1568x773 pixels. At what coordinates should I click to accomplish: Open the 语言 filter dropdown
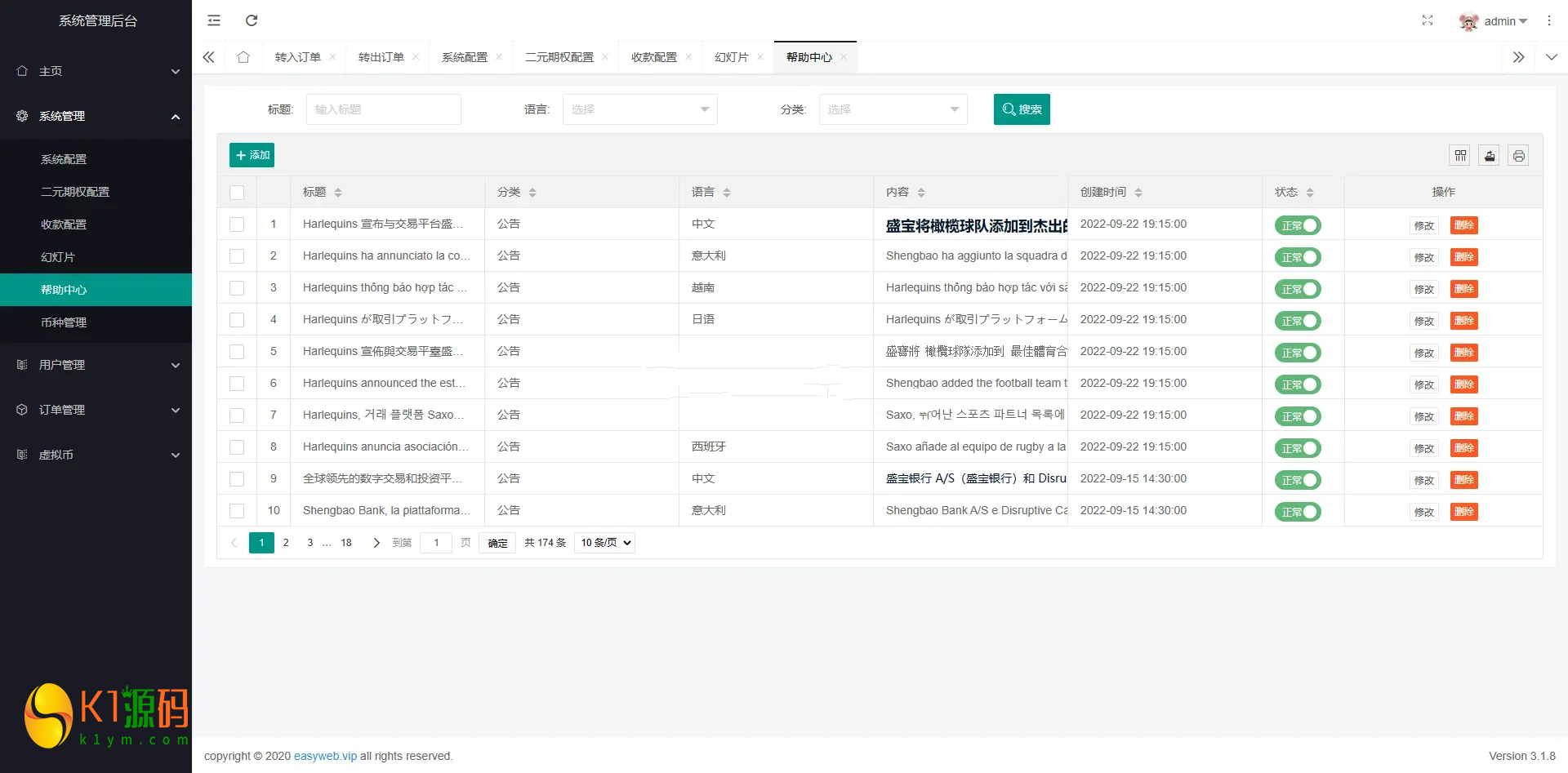pyautogui.click(x=639, y=109)
